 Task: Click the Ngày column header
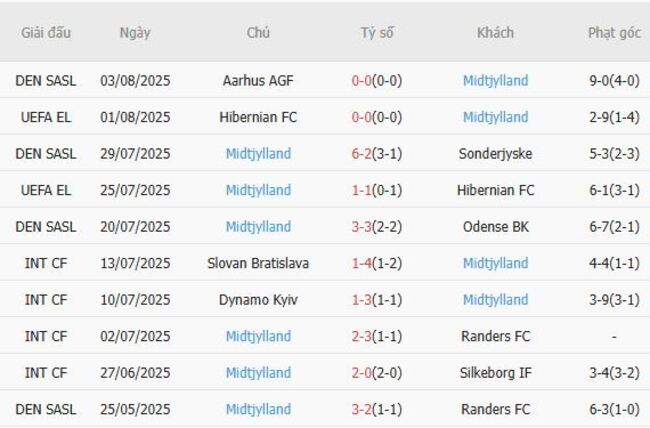point(135,32)
